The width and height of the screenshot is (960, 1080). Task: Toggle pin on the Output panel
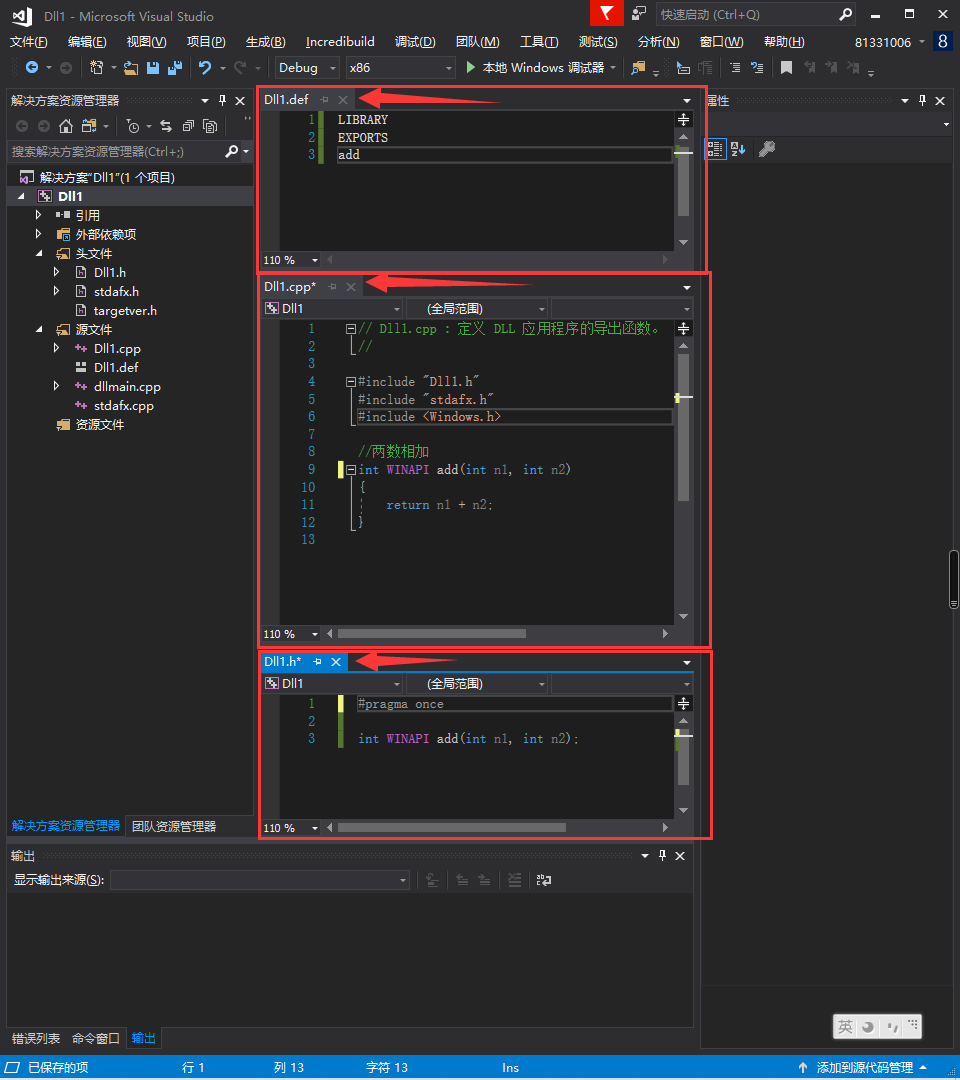pos(662,855)
